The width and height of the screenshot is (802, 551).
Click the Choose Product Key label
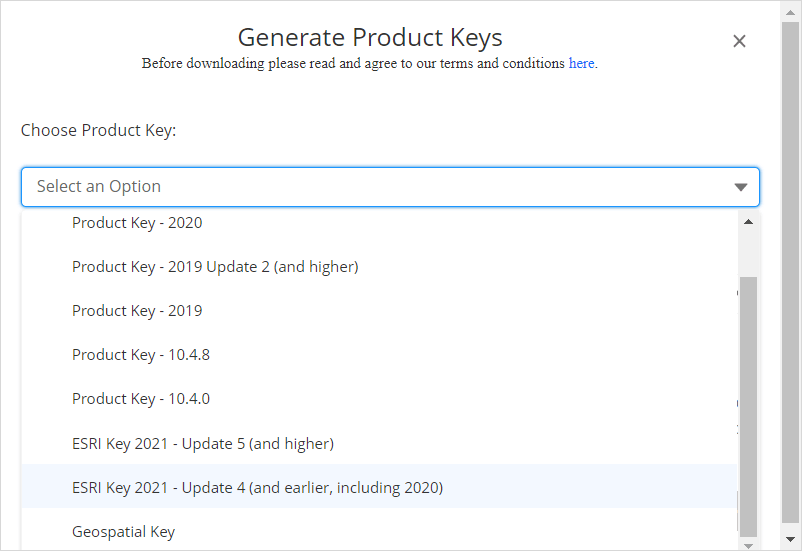(x=98, y=131)
